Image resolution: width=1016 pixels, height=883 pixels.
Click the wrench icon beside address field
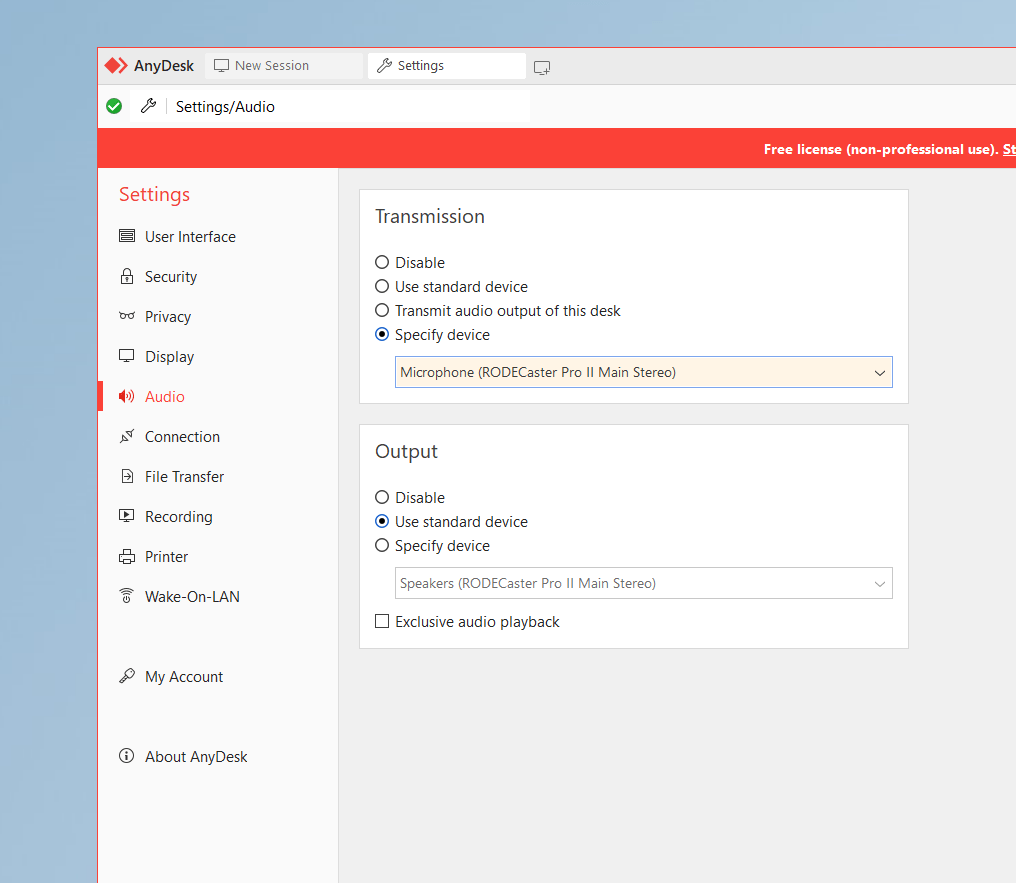[x=148, y=106]
